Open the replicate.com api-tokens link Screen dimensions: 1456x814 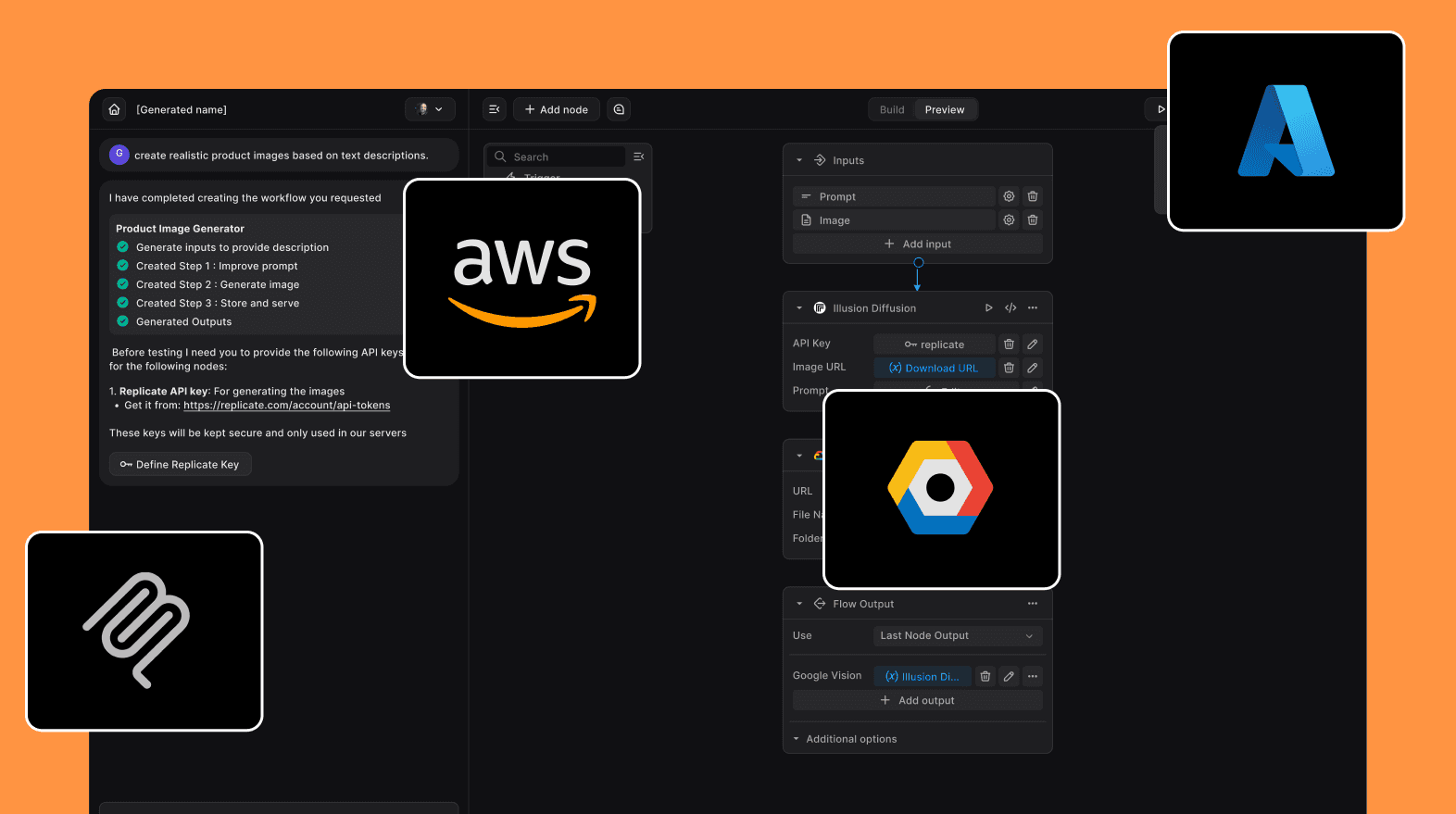point(287,406)
